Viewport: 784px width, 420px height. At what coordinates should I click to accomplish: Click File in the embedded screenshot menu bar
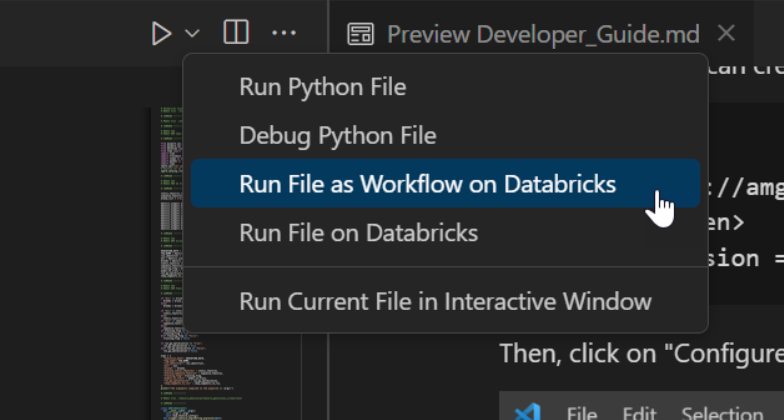(582, 413)
